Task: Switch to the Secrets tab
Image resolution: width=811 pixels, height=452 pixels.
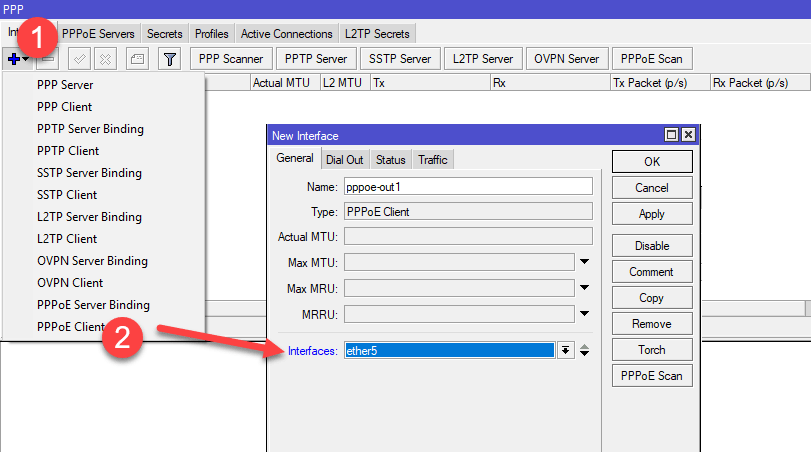Action: click(x=164, y=34)
